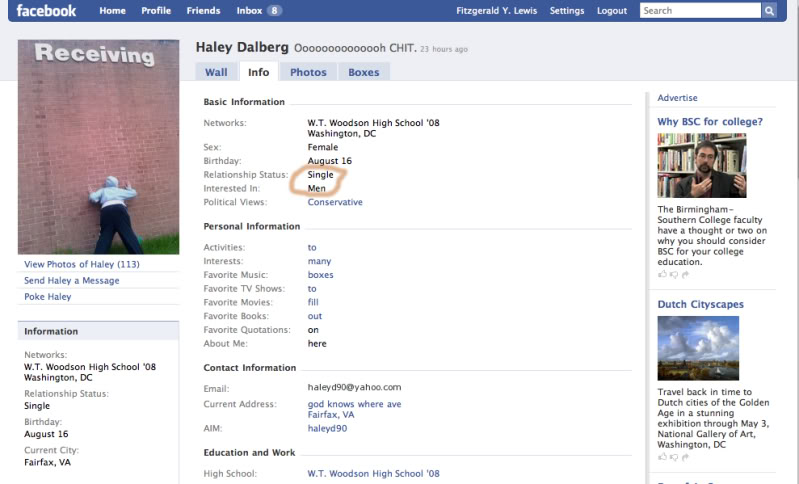Click the Dutch Cityscapes painting image
This screenshot has height=484, width=799.
[x=698, y=348]
